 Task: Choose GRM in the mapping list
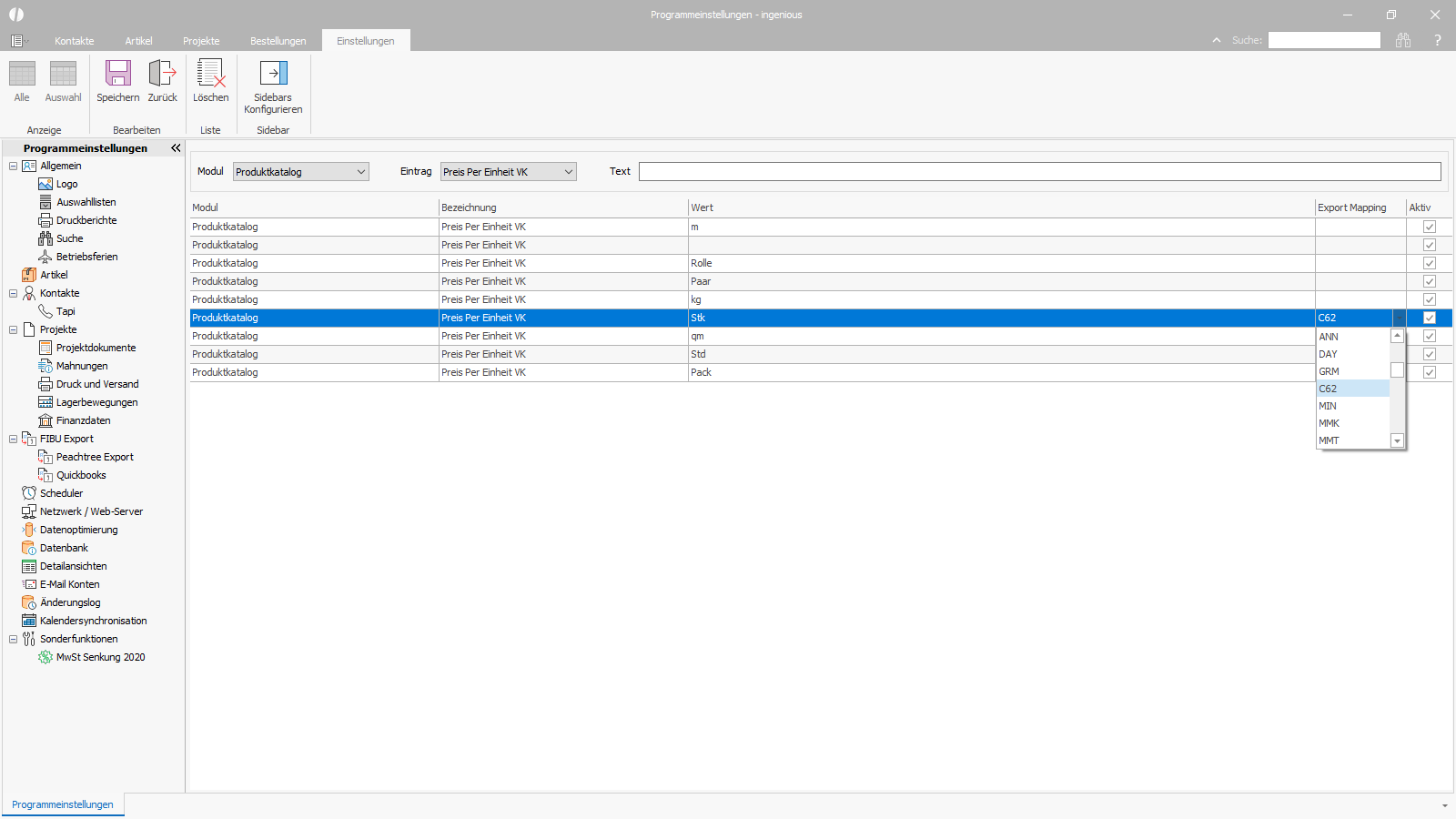pyautogui.click(x=1353, y=371)
